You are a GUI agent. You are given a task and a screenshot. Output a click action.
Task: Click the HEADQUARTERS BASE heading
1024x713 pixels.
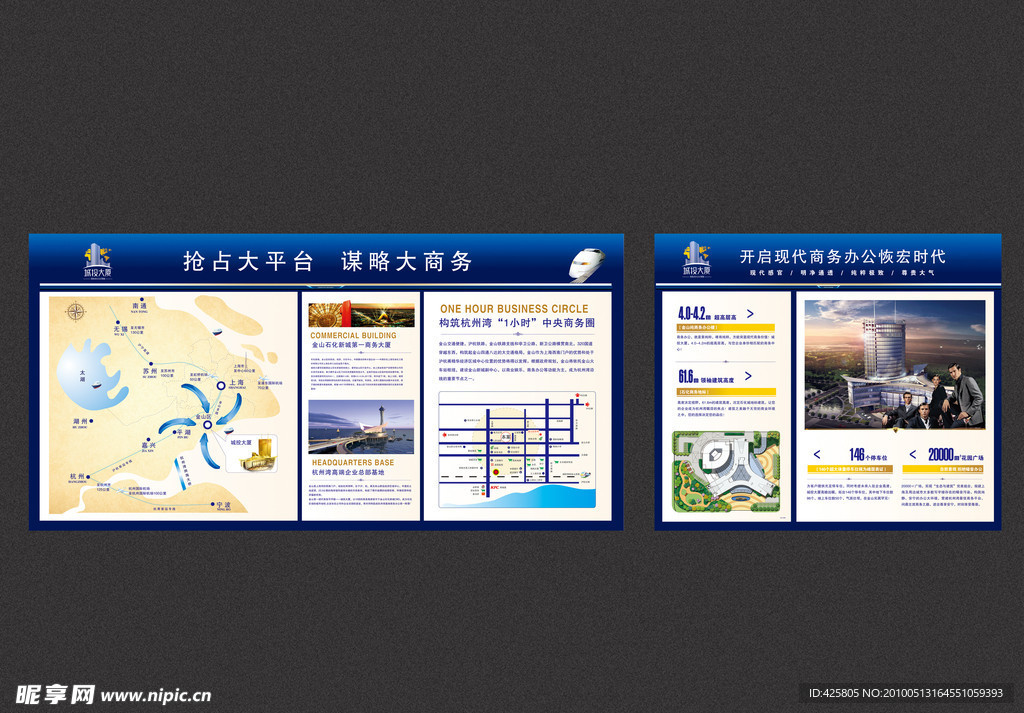[351, 463]
